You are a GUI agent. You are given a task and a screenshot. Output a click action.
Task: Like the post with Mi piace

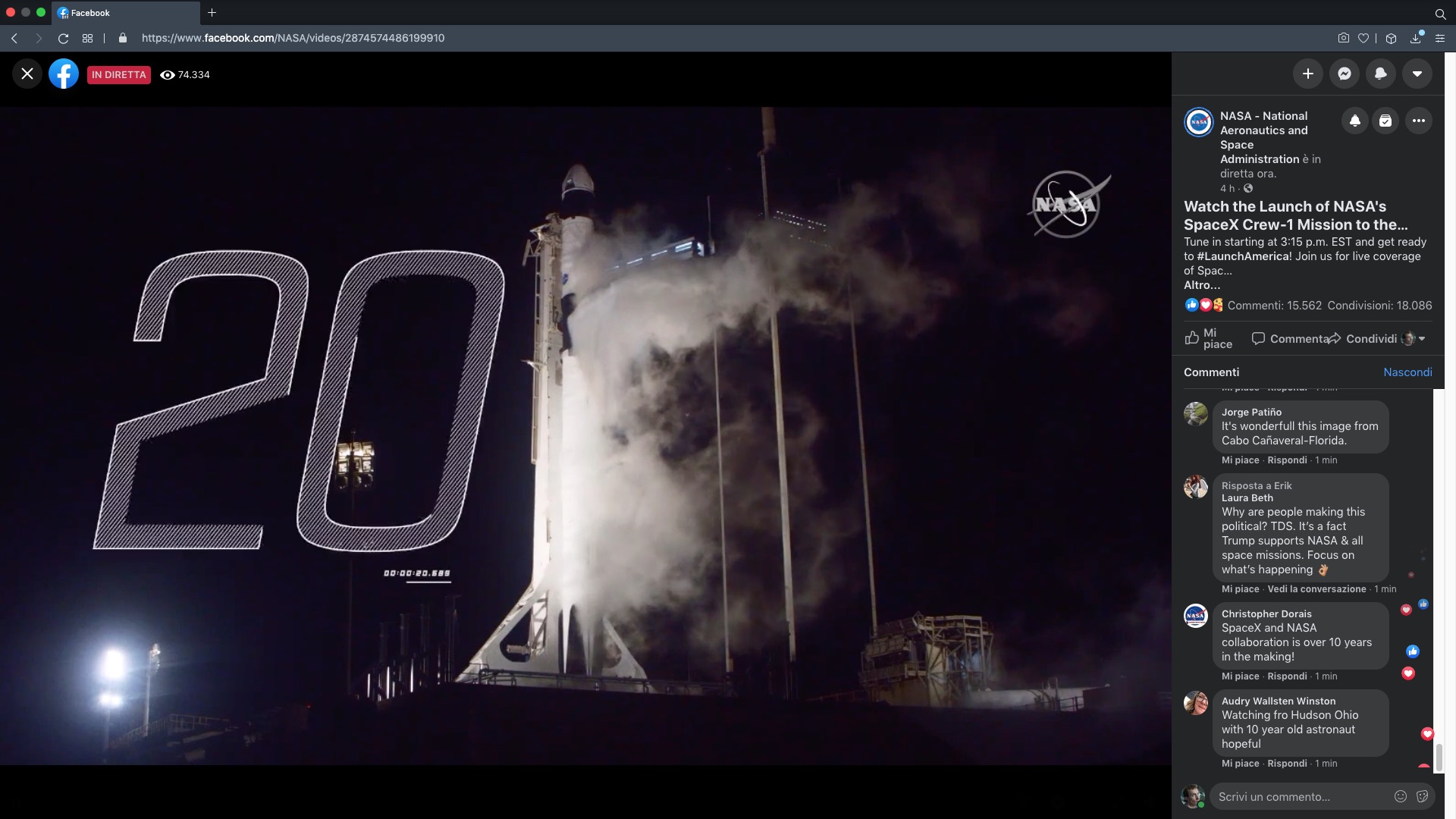(x=1209, y=338)
